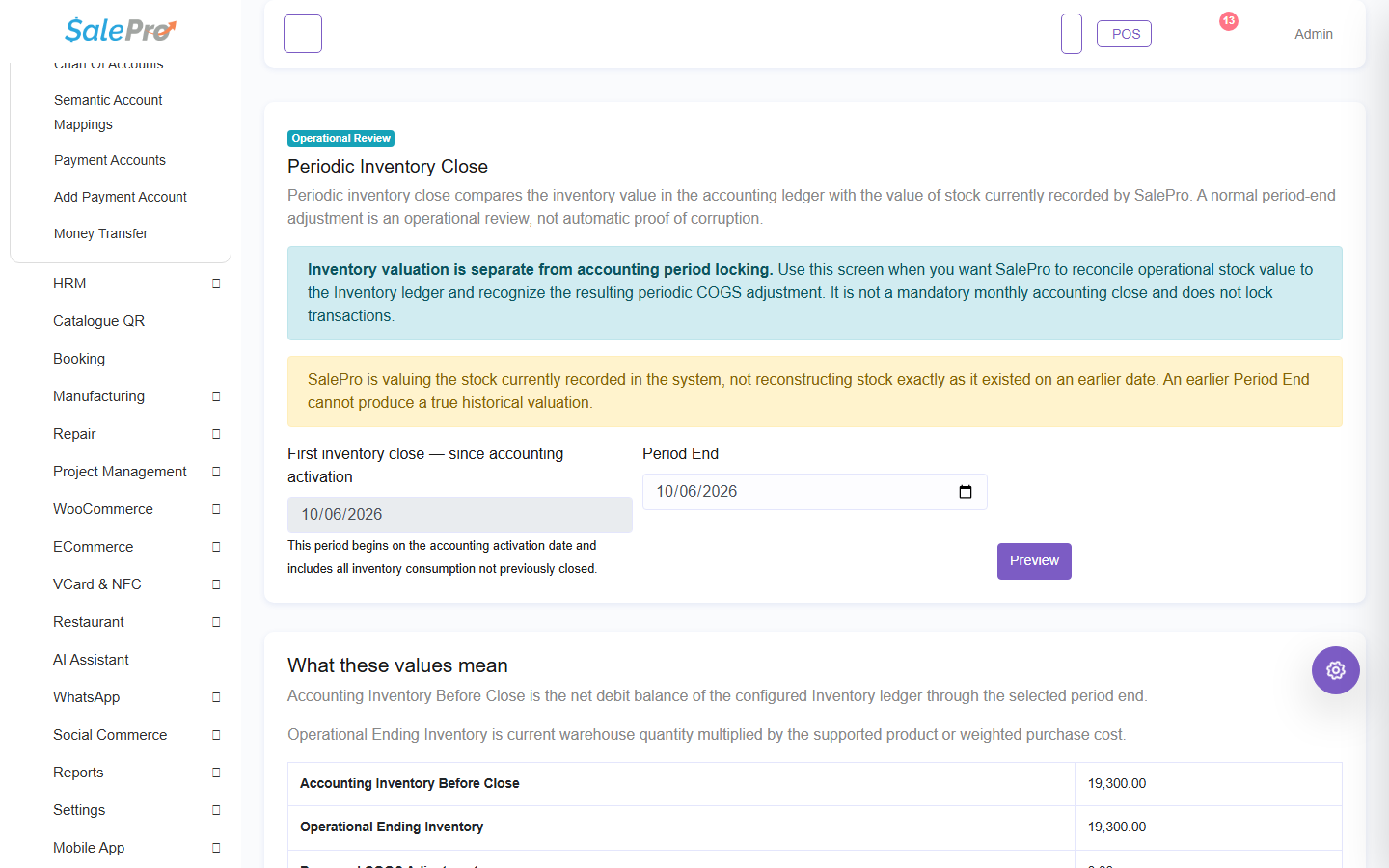Click the disabled 10/06/2026 start date field

[460, 515]
